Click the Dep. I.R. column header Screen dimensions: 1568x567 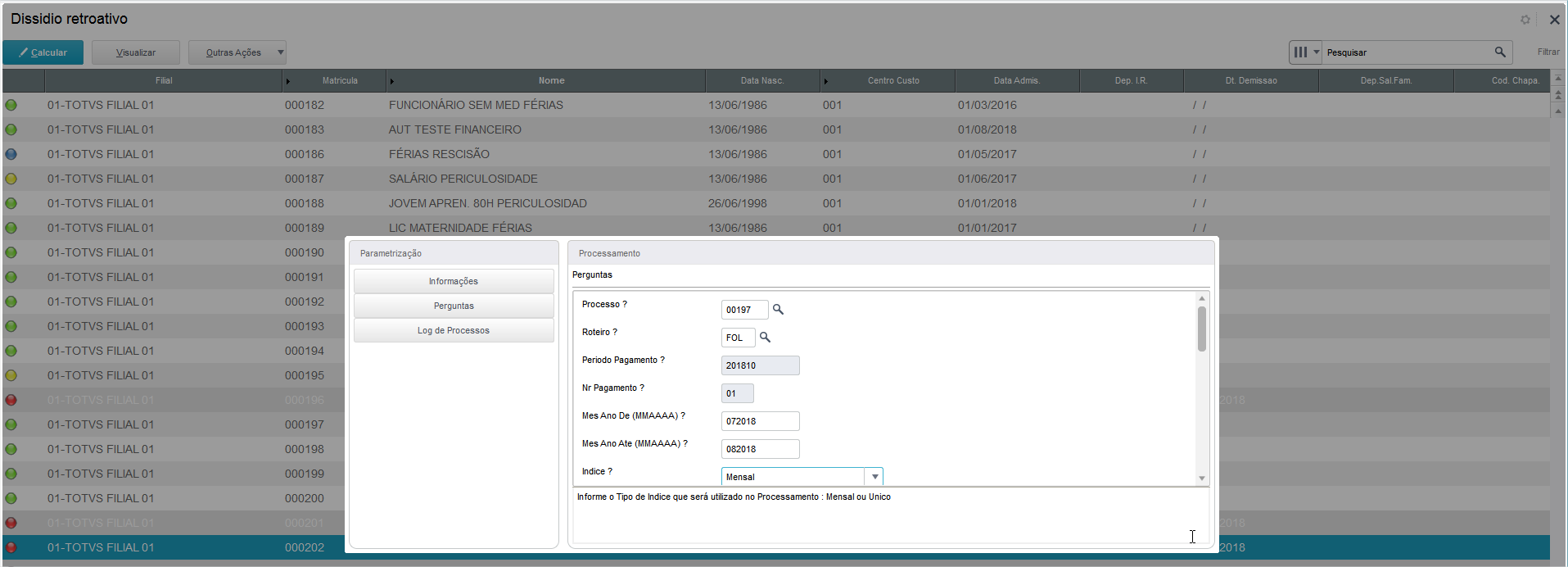(1131, 80)
